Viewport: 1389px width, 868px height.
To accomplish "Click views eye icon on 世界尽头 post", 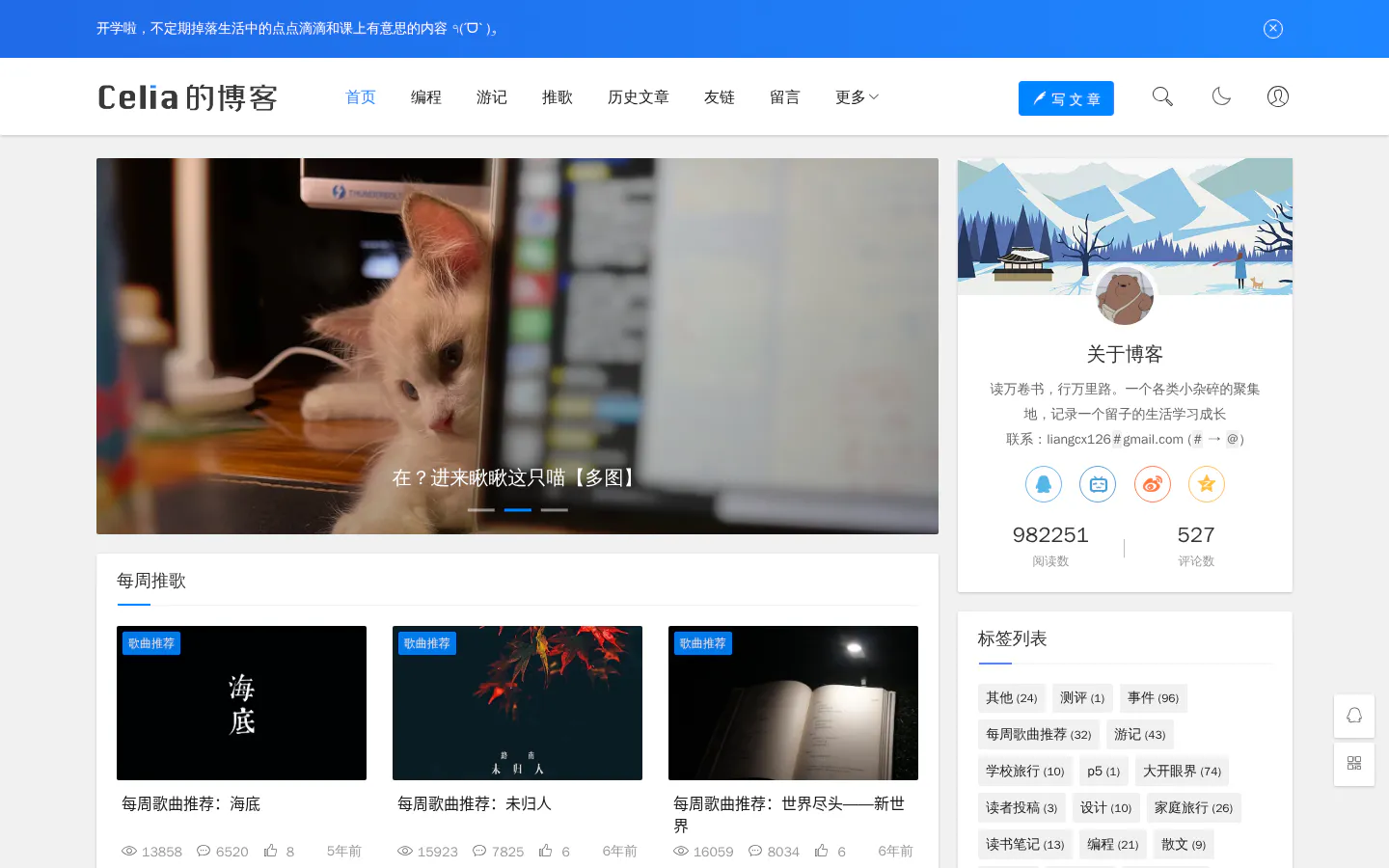I will coord(681,851).
